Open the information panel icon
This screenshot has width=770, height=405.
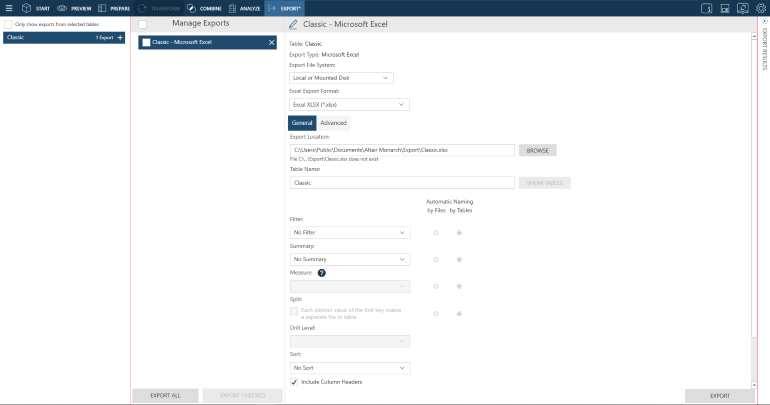706,8
